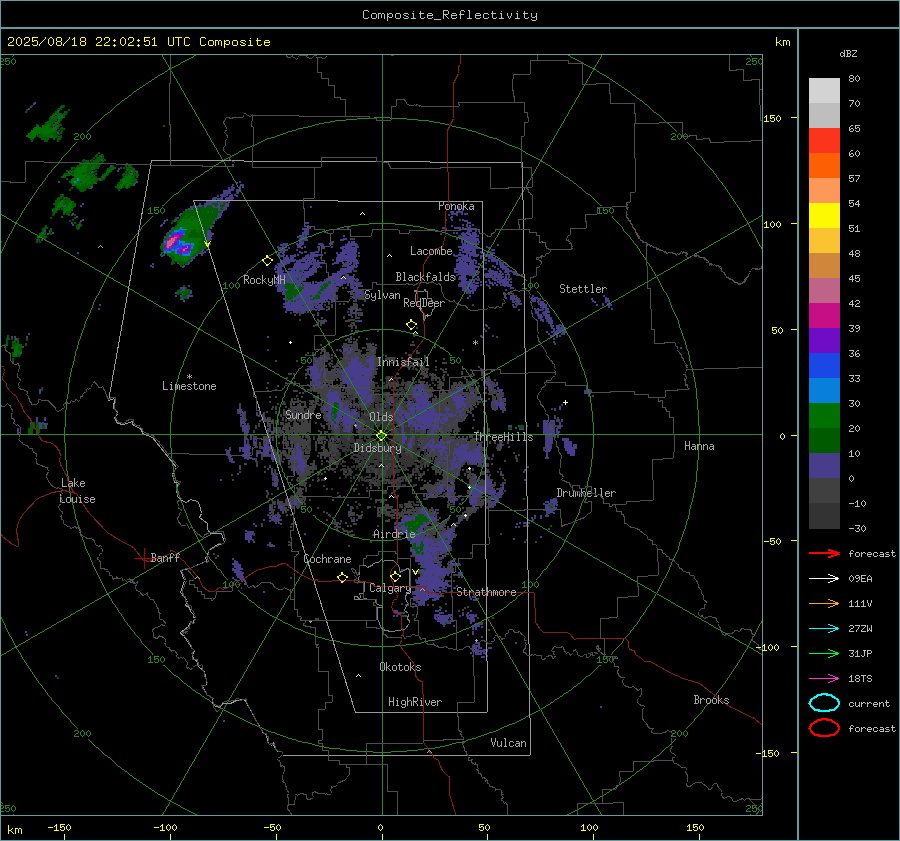Click the Sylvan label

click(382, 295)
